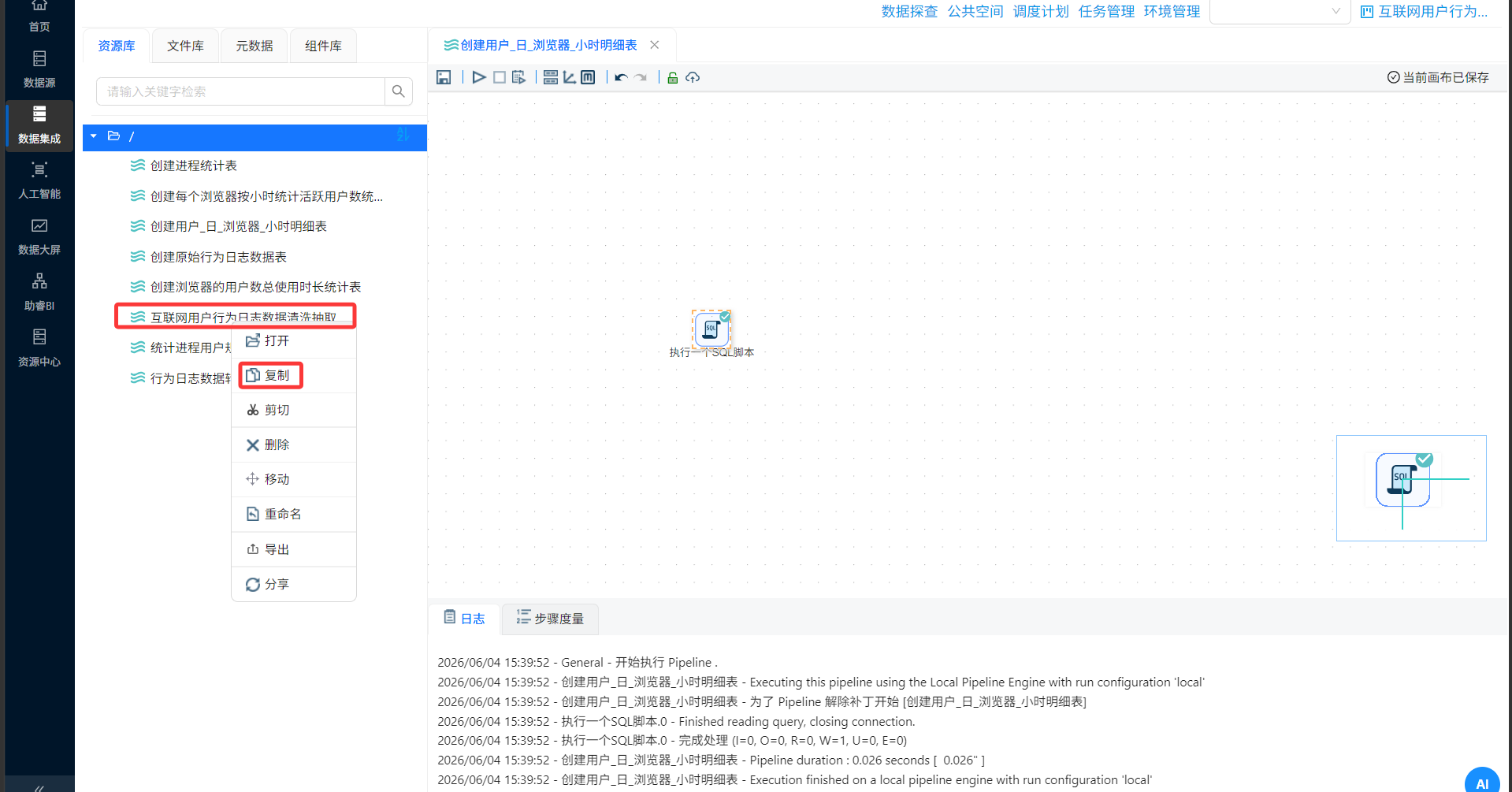1512x792 pixels.
Task: Switch to the 资源库 tab
Action: pos(117,46)
